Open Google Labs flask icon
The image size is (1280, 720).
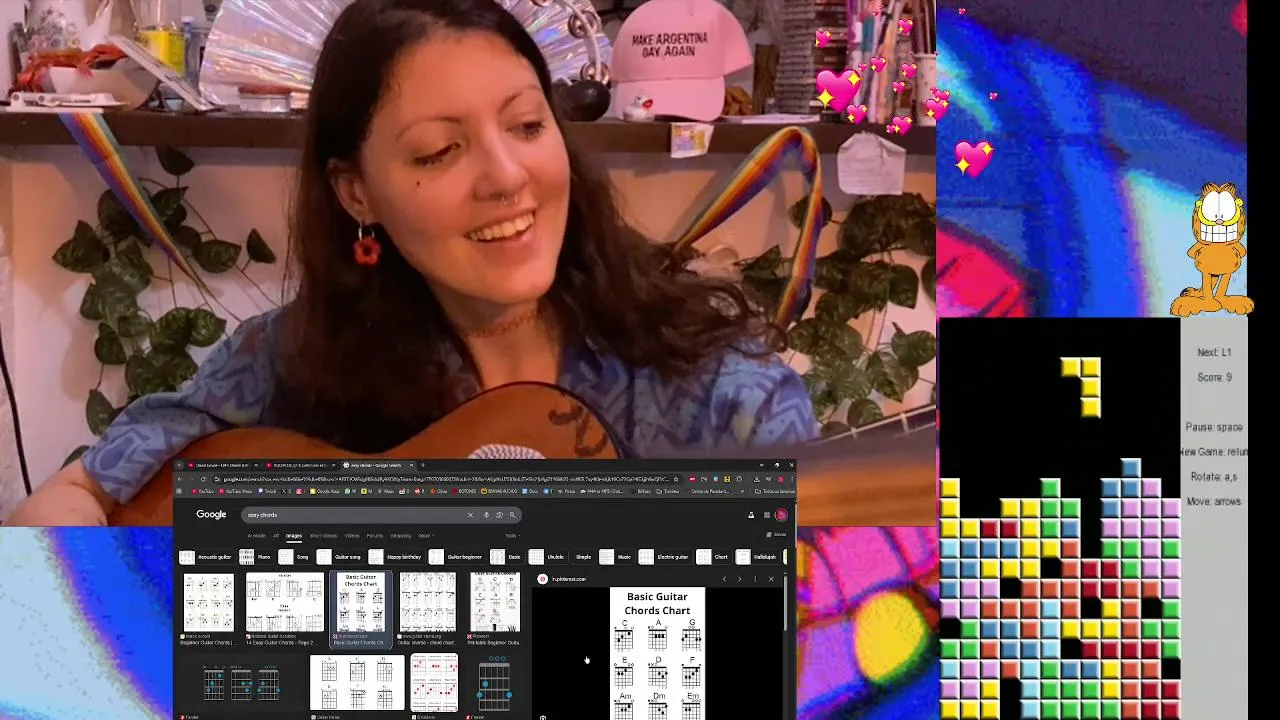(x=751, y=515)
